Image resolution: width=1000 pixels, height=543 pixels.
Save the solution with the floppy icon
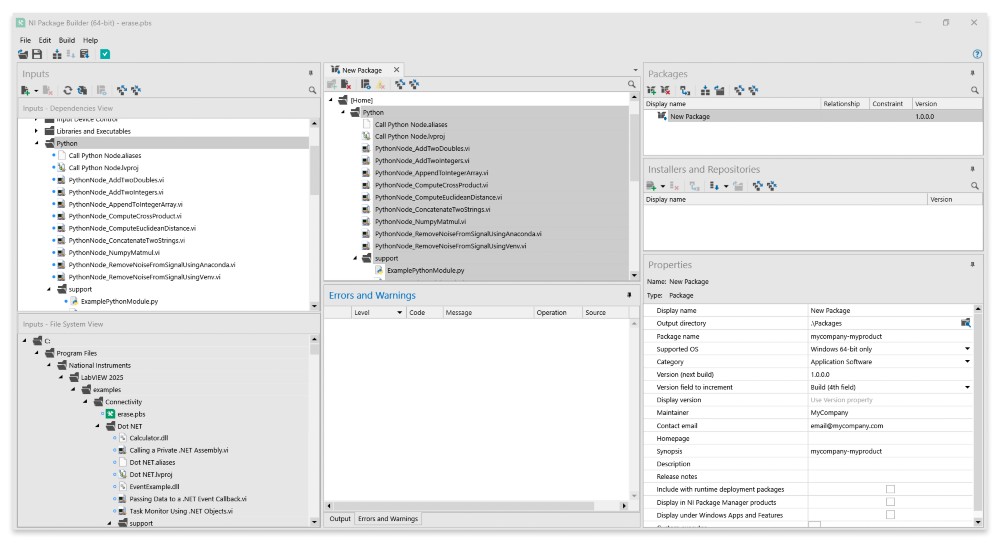click(x=37, y=54)
